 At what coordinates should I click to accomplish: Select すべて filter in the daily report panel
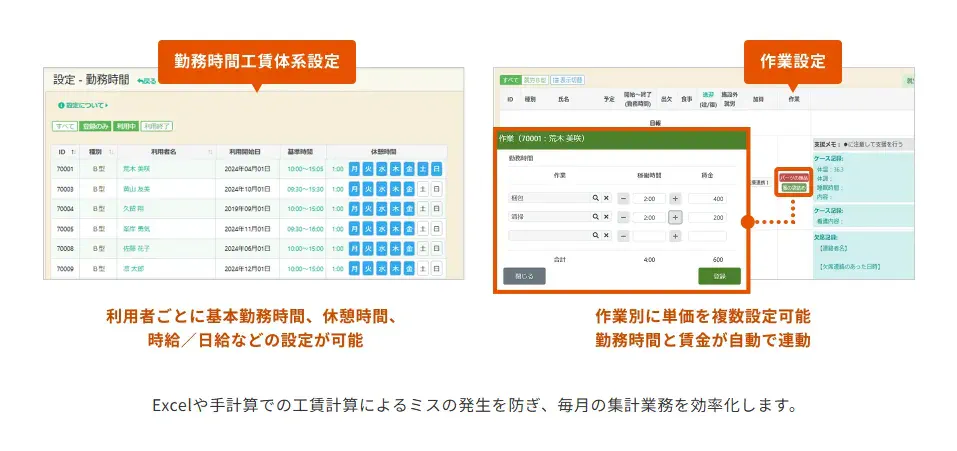(510, 80)
